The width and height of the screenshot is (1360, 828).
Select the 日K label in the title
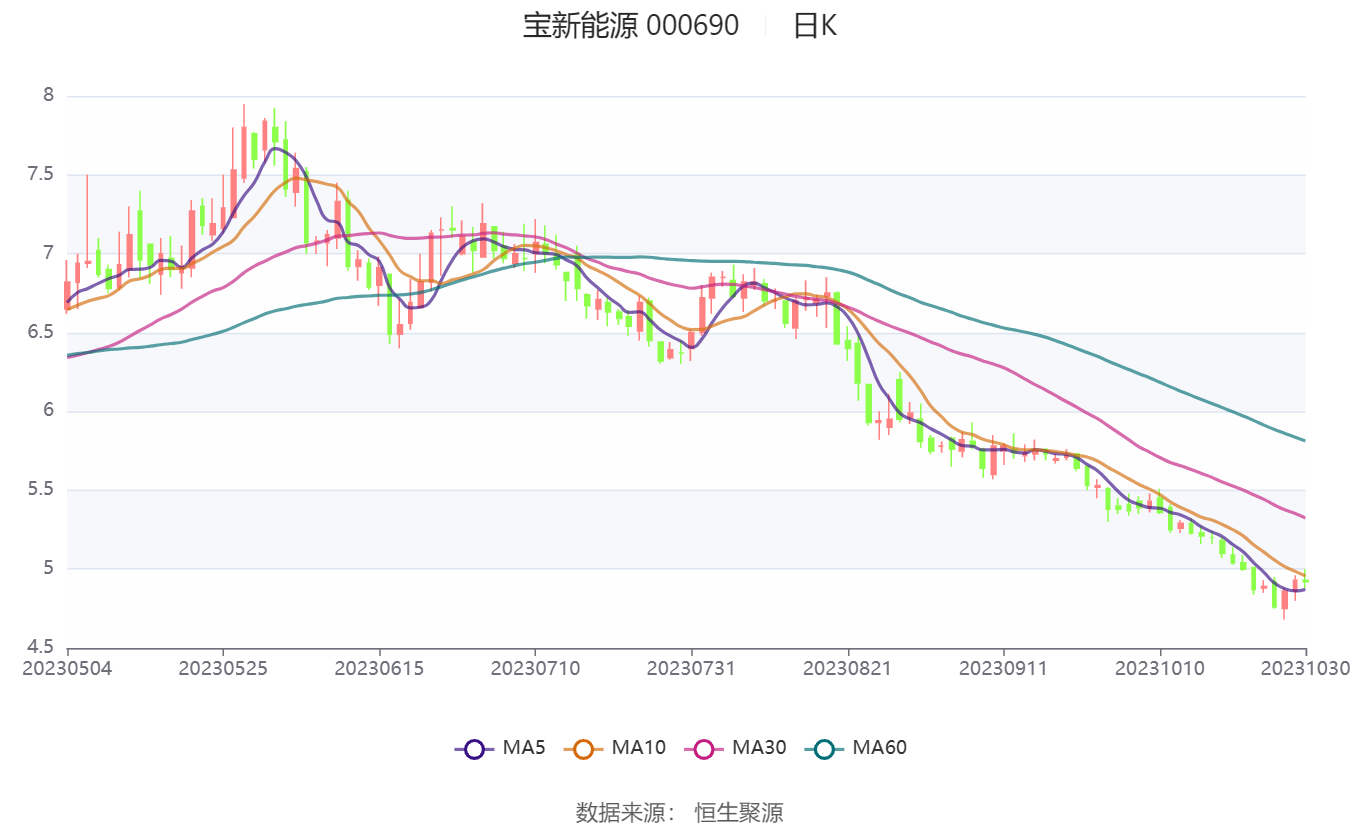814,26
